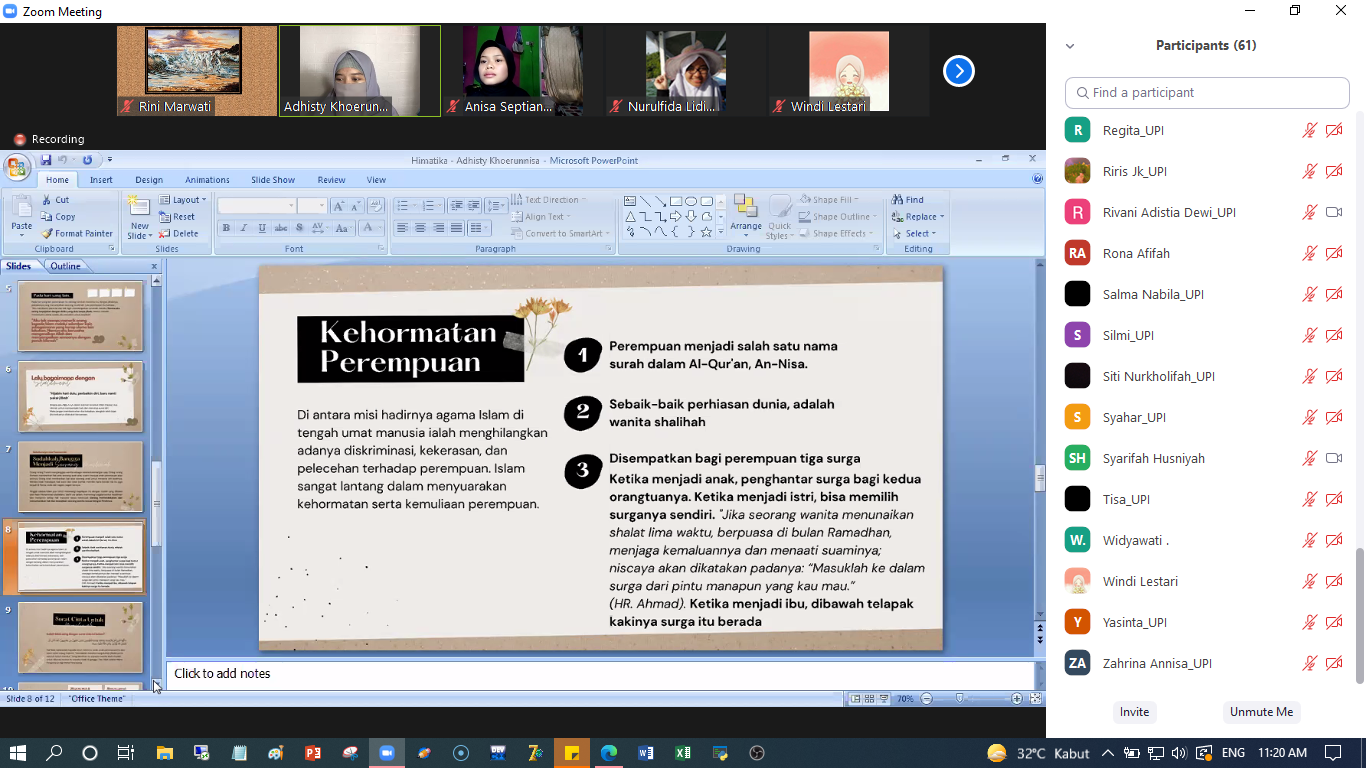Click the blue next-videos arrow in Zoom
Screen dimensions: 1366x768
click(958, 71)
